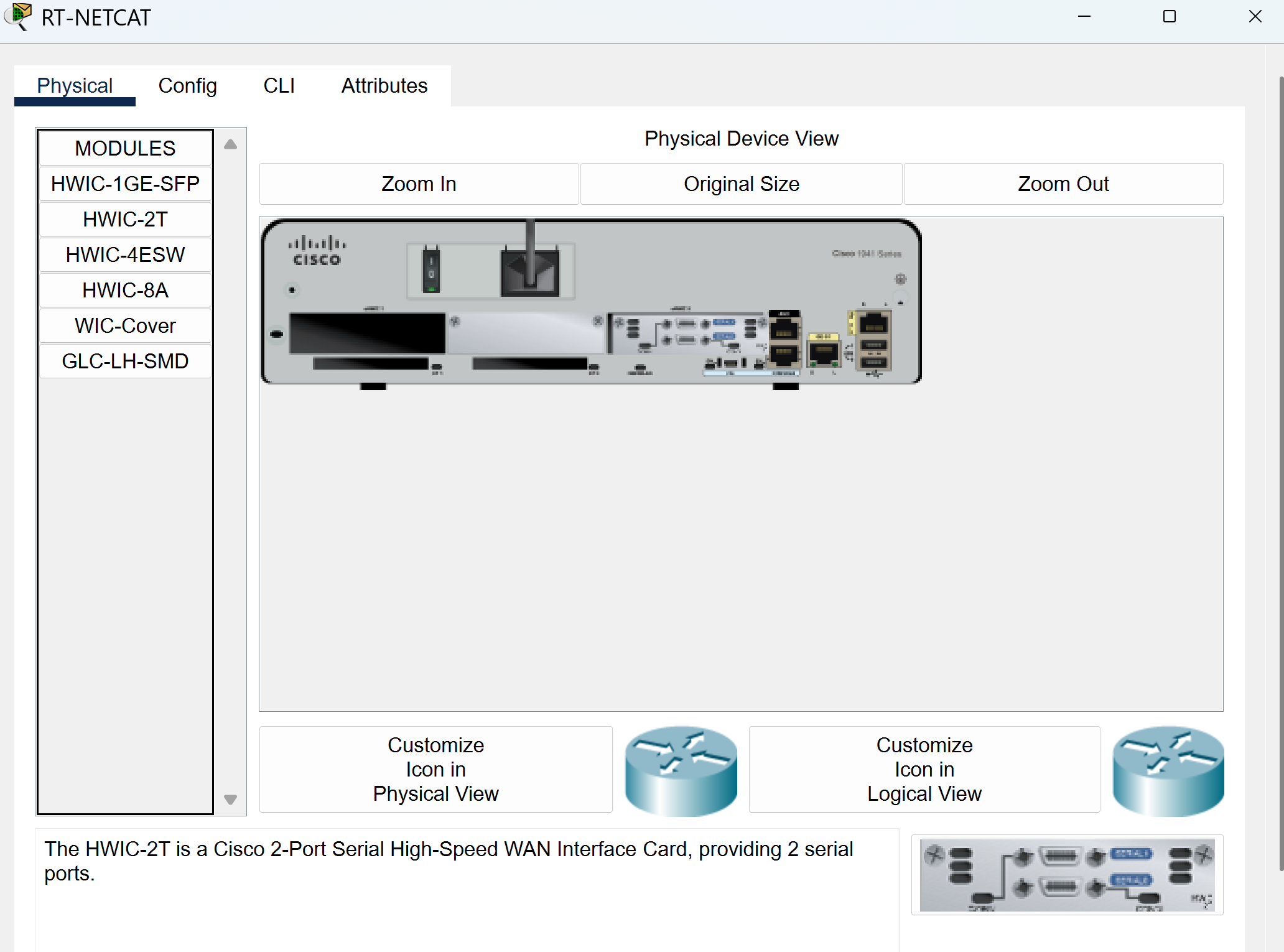1284x952 pixels.
Task: Click the empty black HWIC slot on router
Action: (x=367, y=333)
